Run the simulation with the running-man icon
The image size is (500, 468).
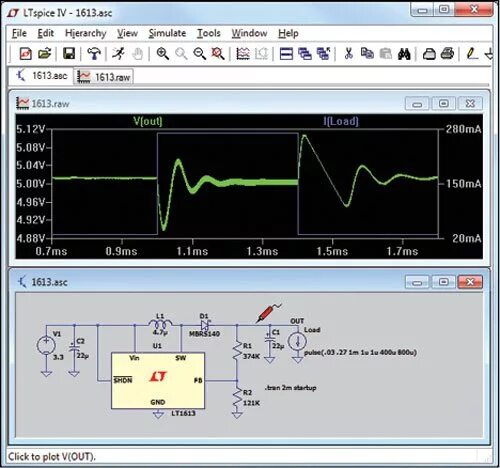click(x=118, y=54)
